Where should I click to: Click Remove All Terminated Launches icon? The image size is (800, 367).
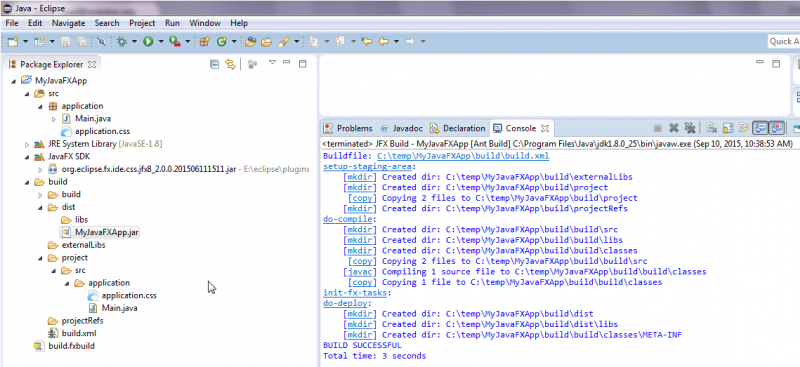coord(689,128)
